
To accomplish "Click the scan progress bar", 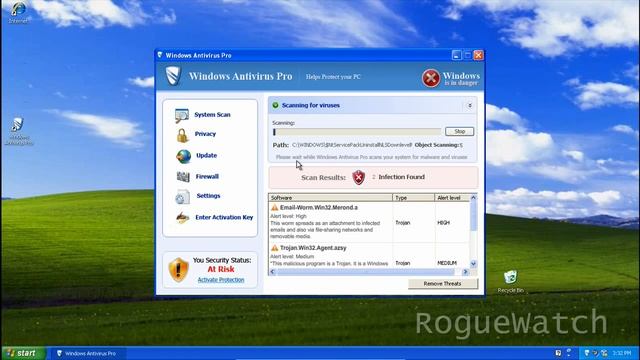I will coord(357,132).
